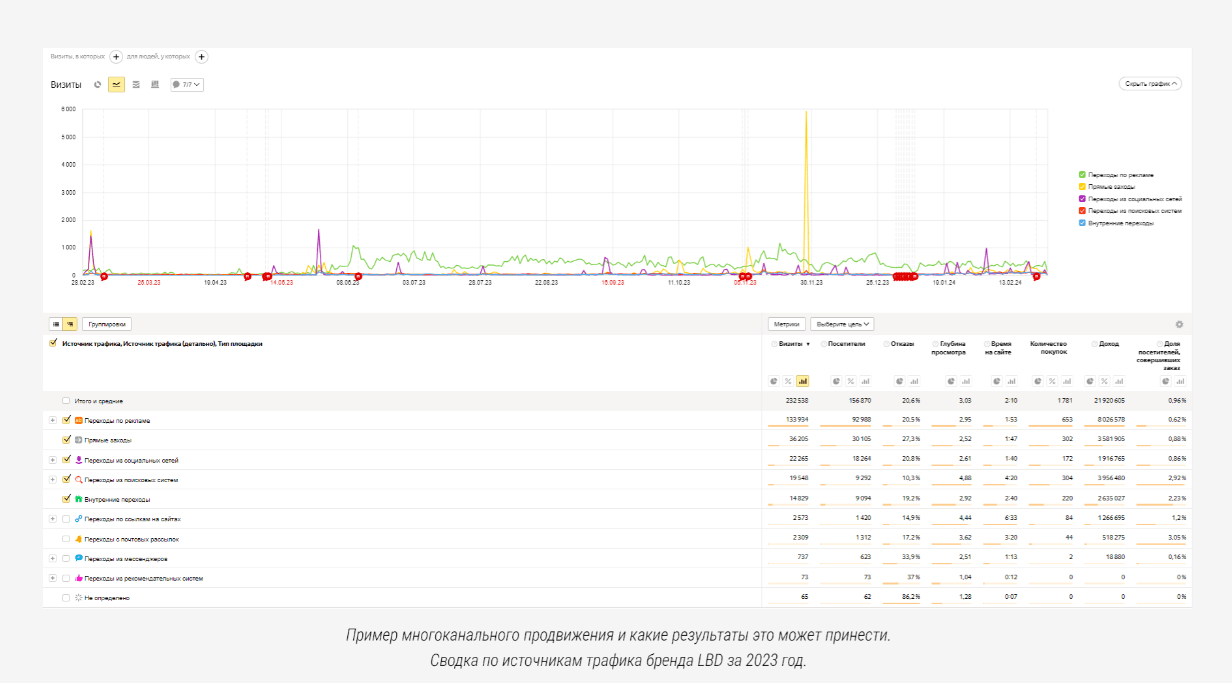Uncheck Переходы из социальных сетей checkbox
The height and width of the screenshot is (683, 1232).
coord(66,459)
